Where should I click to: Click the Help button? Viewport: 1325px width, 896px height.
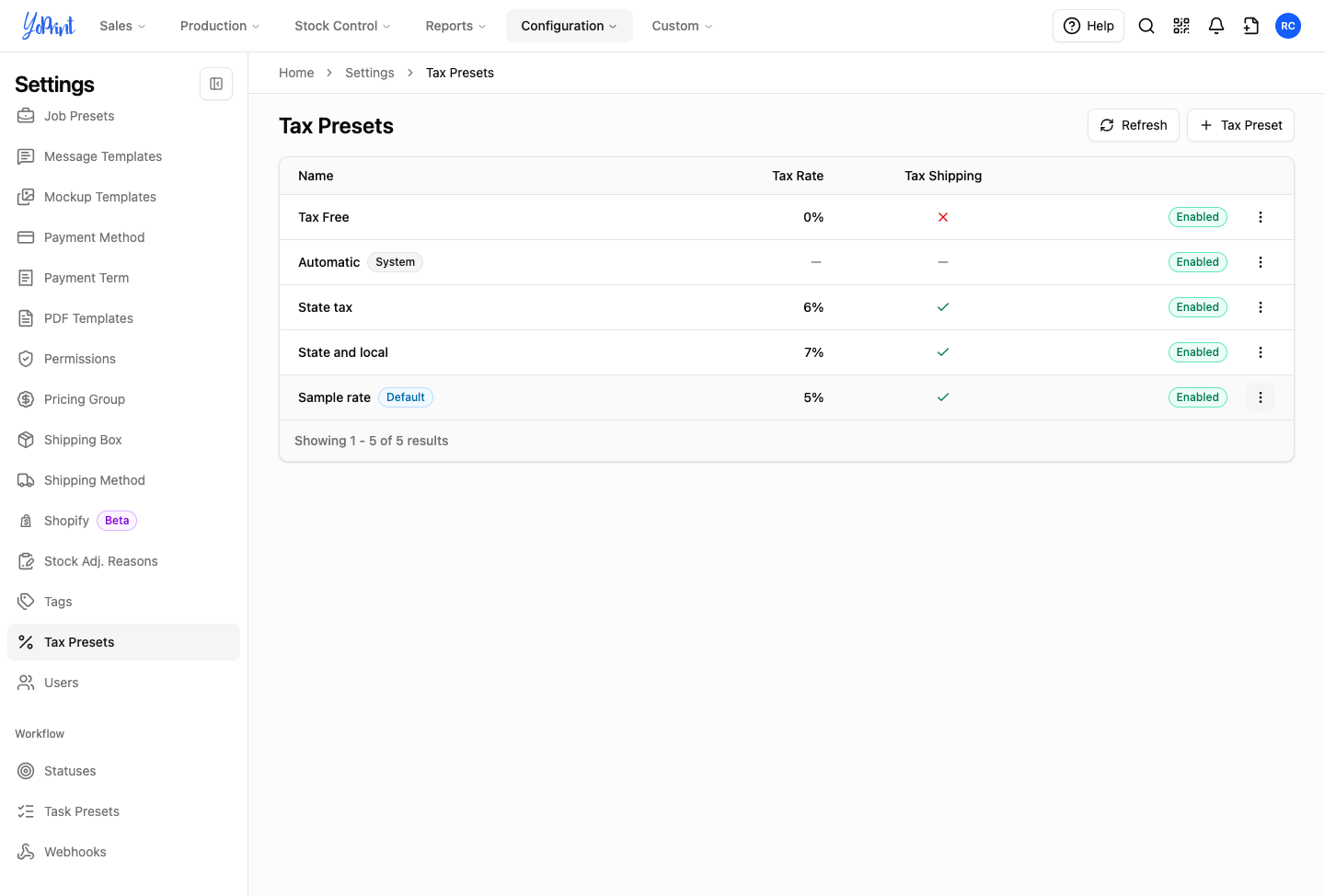pyautogui.click(x=1089, y=26)
